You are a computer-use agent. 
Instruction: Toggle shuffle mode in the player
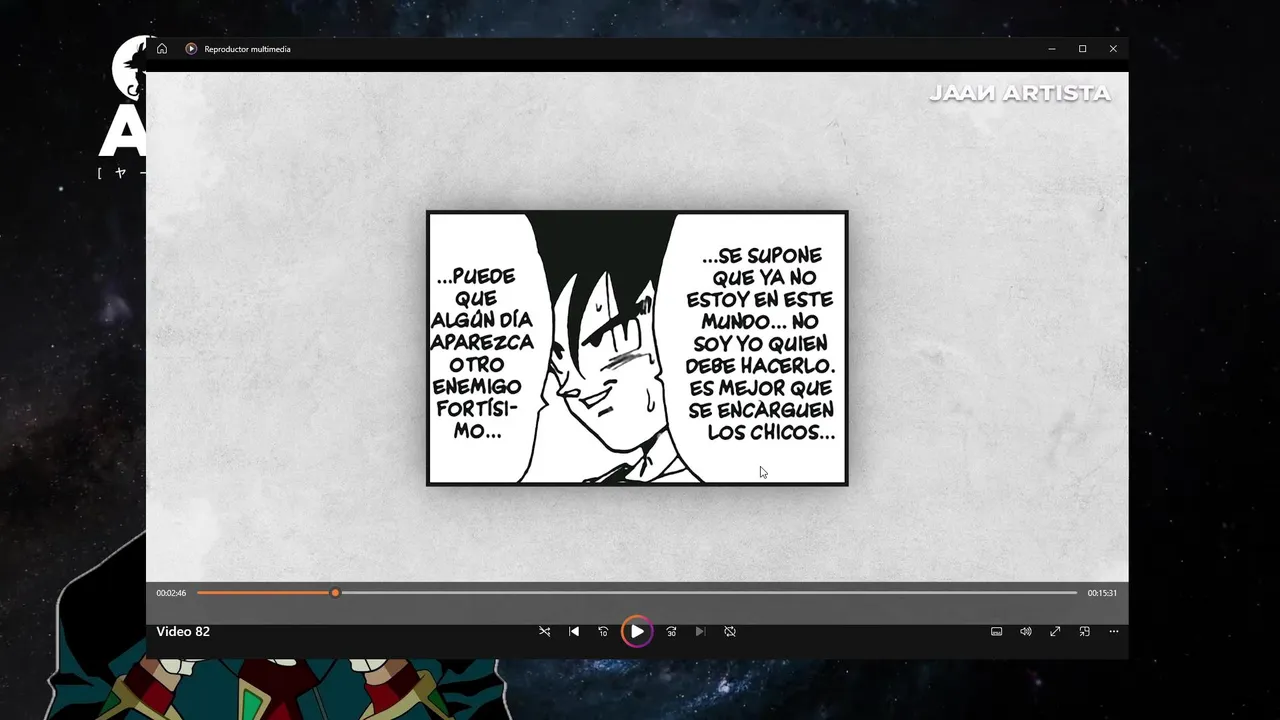(x=544, y=632)
